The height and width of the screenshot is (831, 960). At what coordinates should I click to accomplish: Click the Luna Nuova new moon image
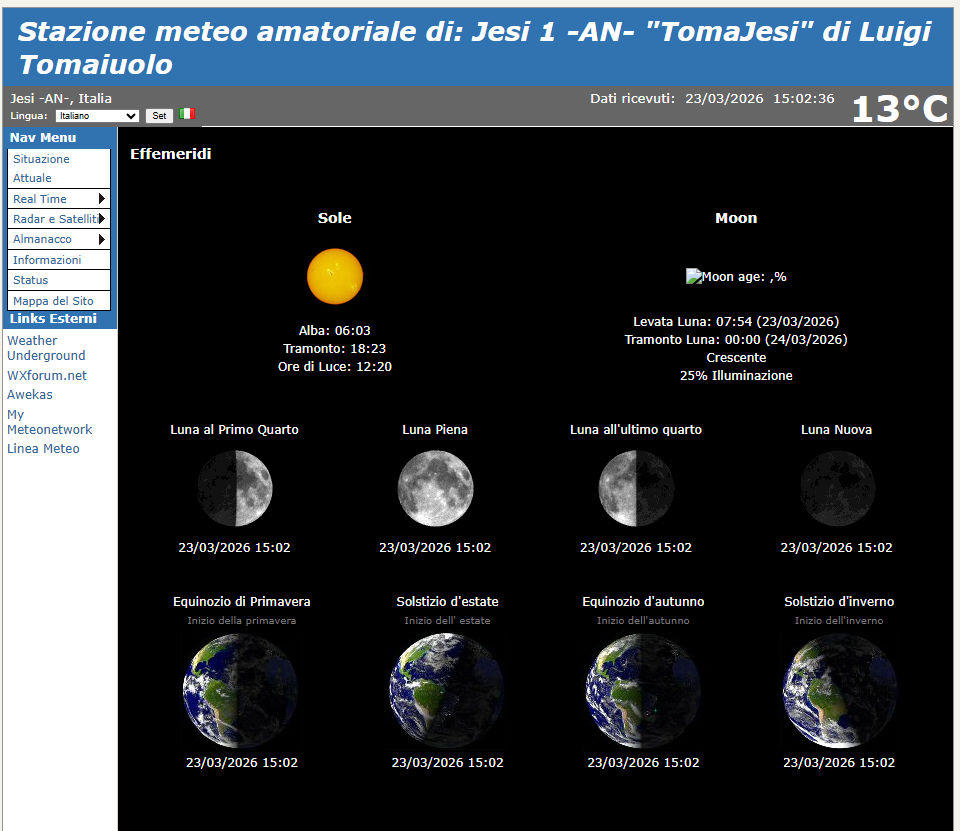[837, 488]
